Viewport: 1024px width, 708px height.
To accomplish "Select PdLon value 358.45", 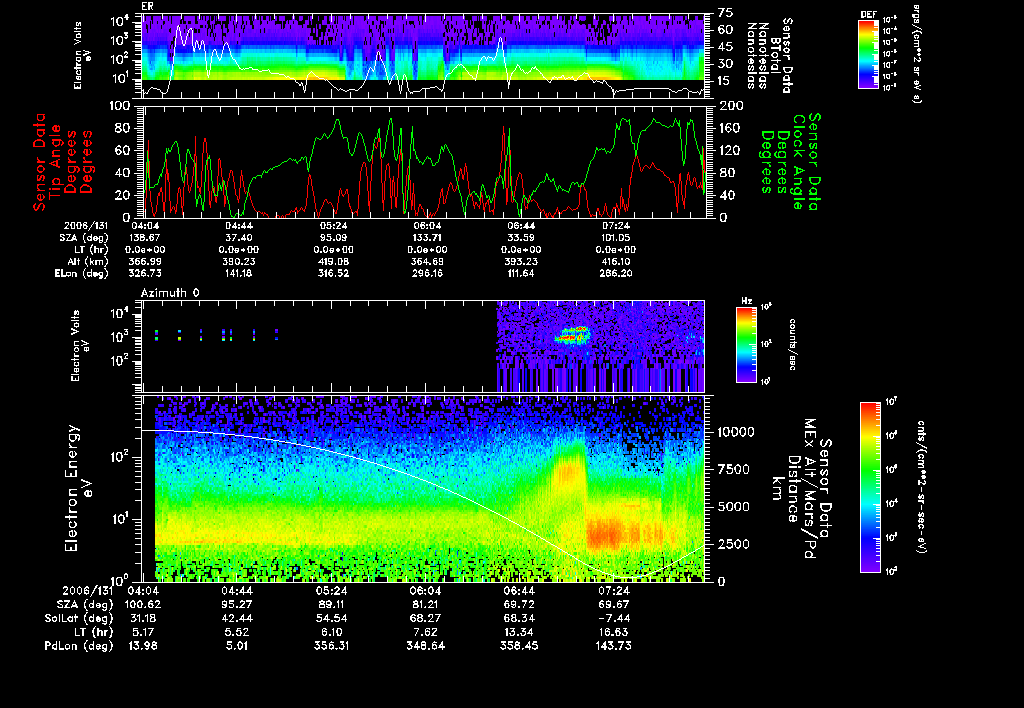I will pos(519,646).
